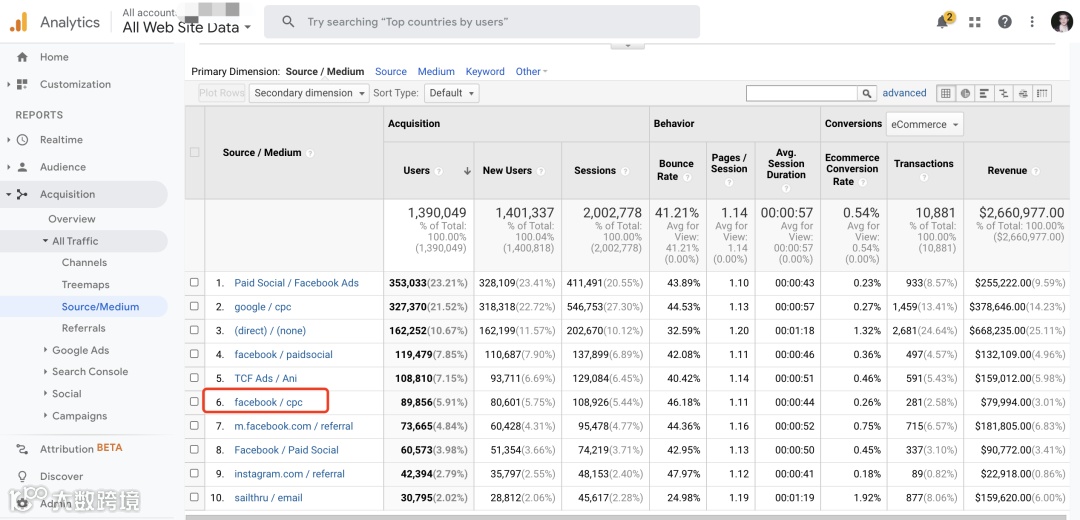
Task: Click the Plot Rows button
Action: point(222,93)
